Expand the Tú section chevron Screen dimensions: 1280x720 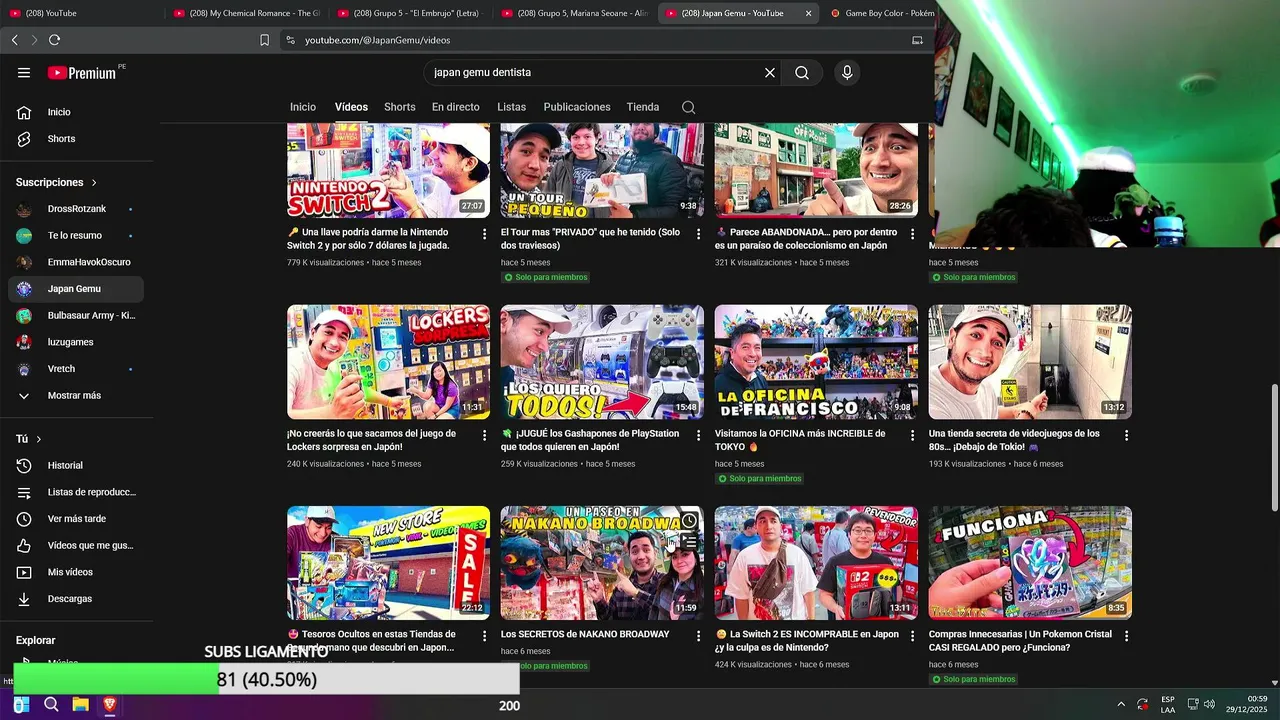39,439
